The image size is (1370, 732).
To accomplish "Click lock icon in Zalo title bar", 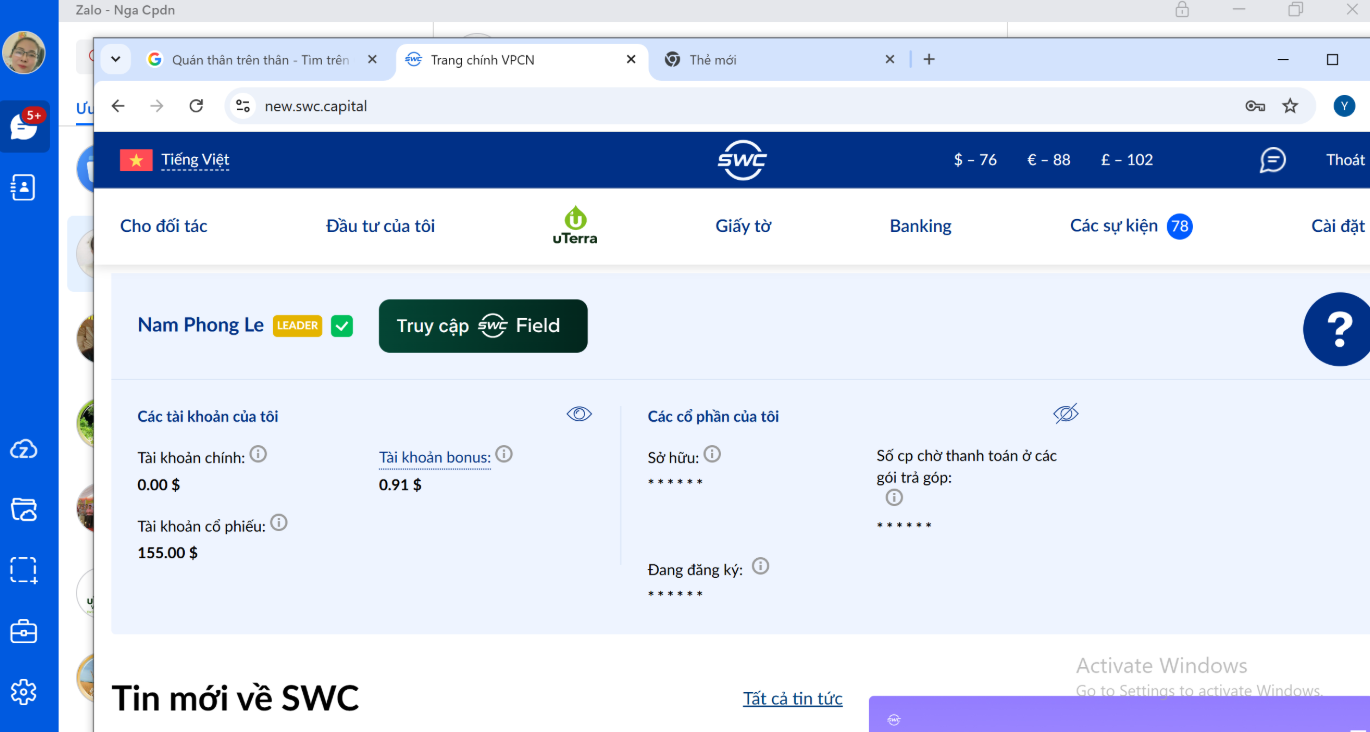I will click(x=1182, y=10).
